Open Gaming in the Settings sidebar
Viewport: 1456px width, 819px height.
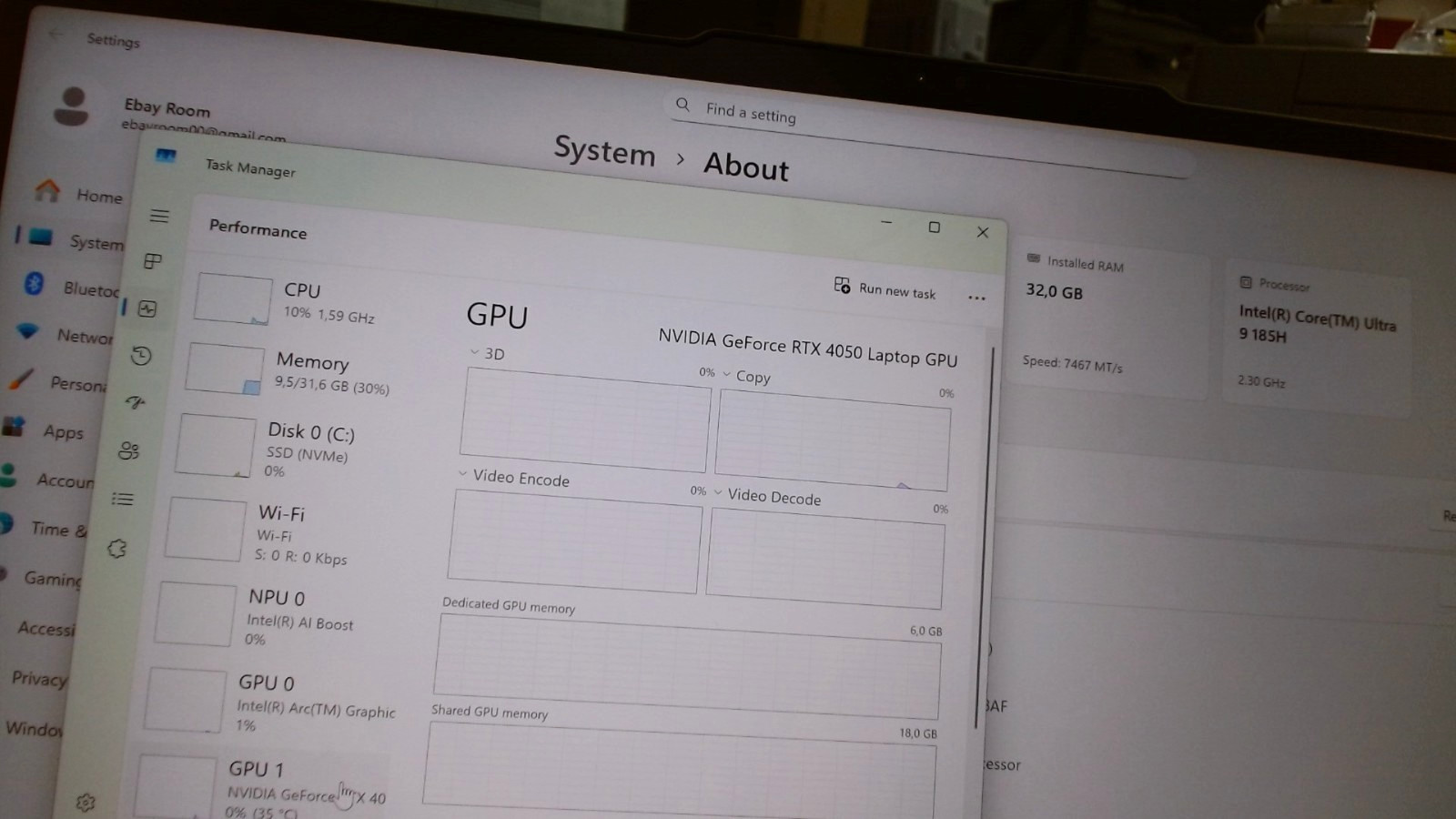coord(42,577)
